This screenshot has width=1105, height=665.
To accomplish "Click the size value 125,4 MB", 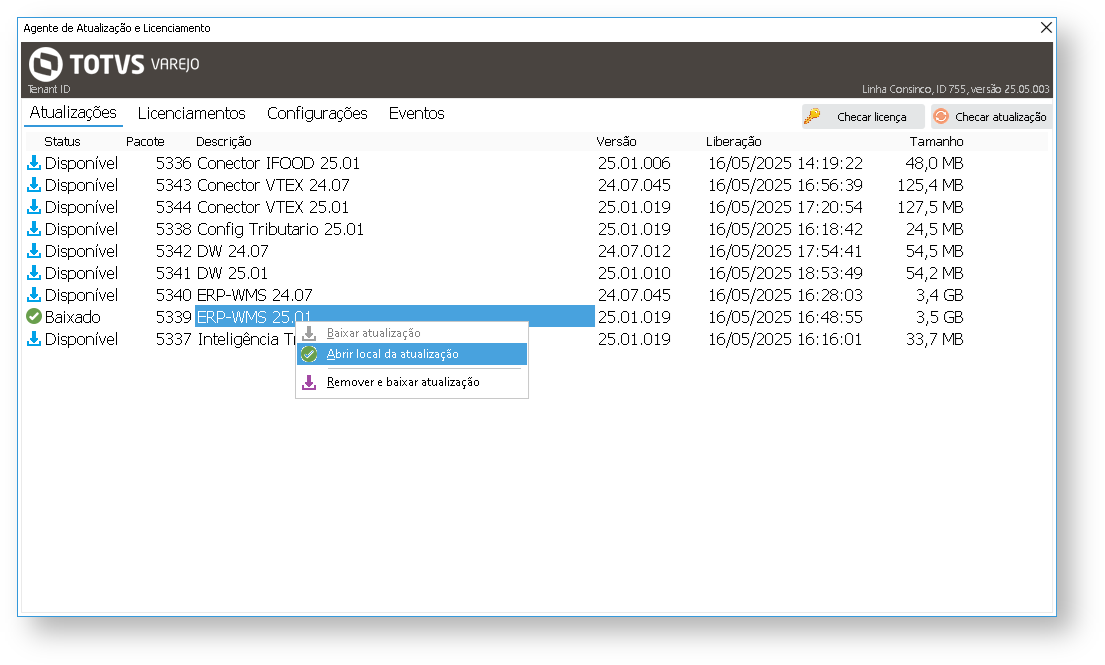I will (x=930, y=185).
